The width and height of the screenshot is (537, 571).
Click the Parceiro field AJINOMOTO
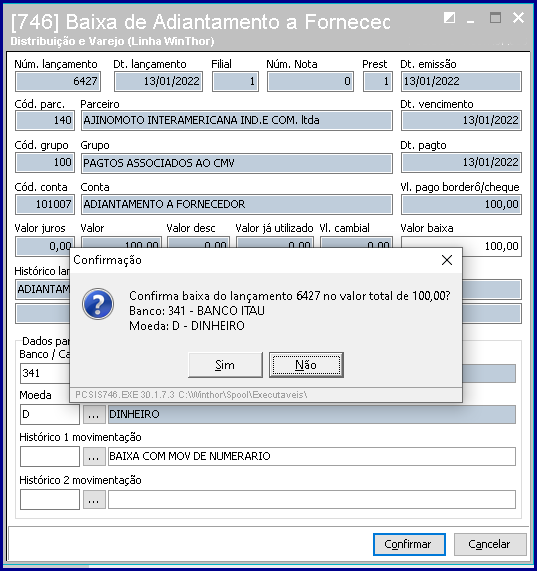[x=237, y=121]
